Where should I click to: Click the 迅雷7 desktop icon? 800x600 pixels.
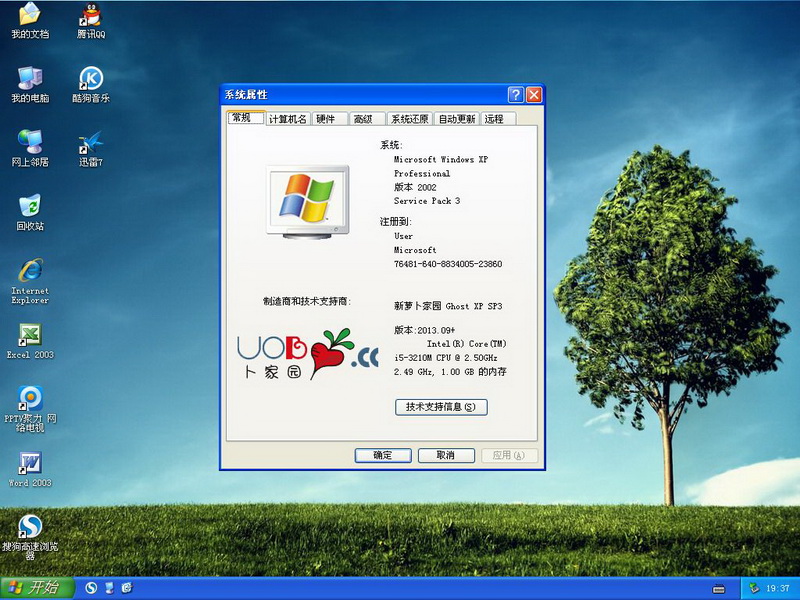point(91,144)
